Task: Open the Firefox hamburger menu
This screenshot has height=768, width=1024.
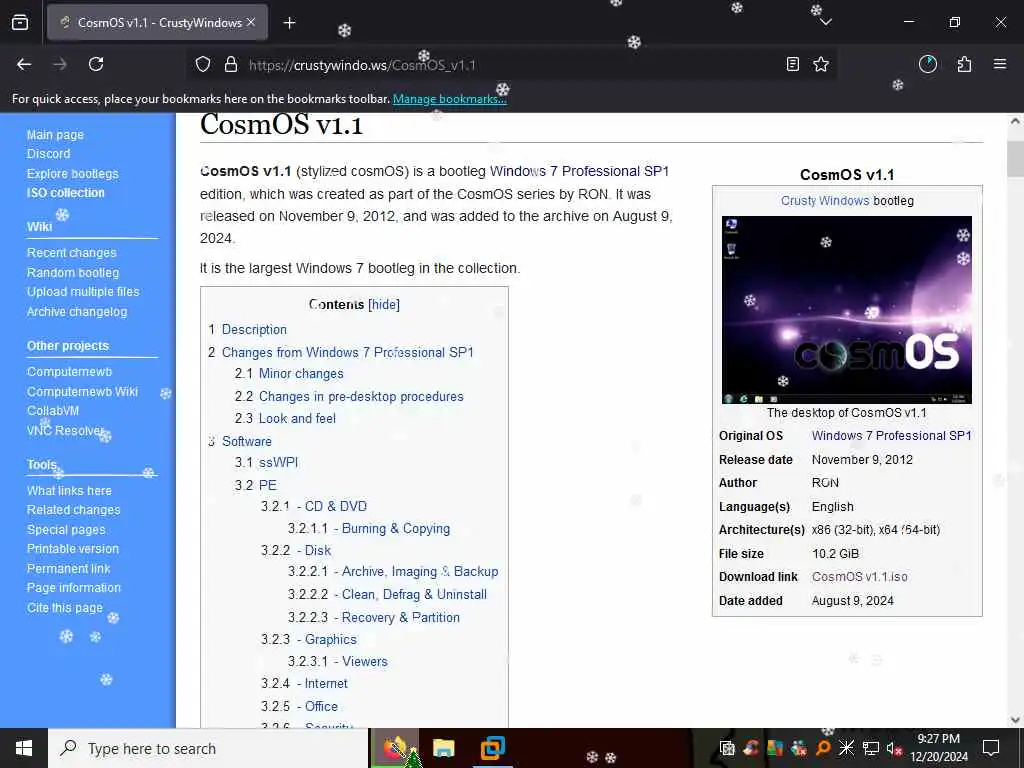Action: click(x=1000, y=64)
